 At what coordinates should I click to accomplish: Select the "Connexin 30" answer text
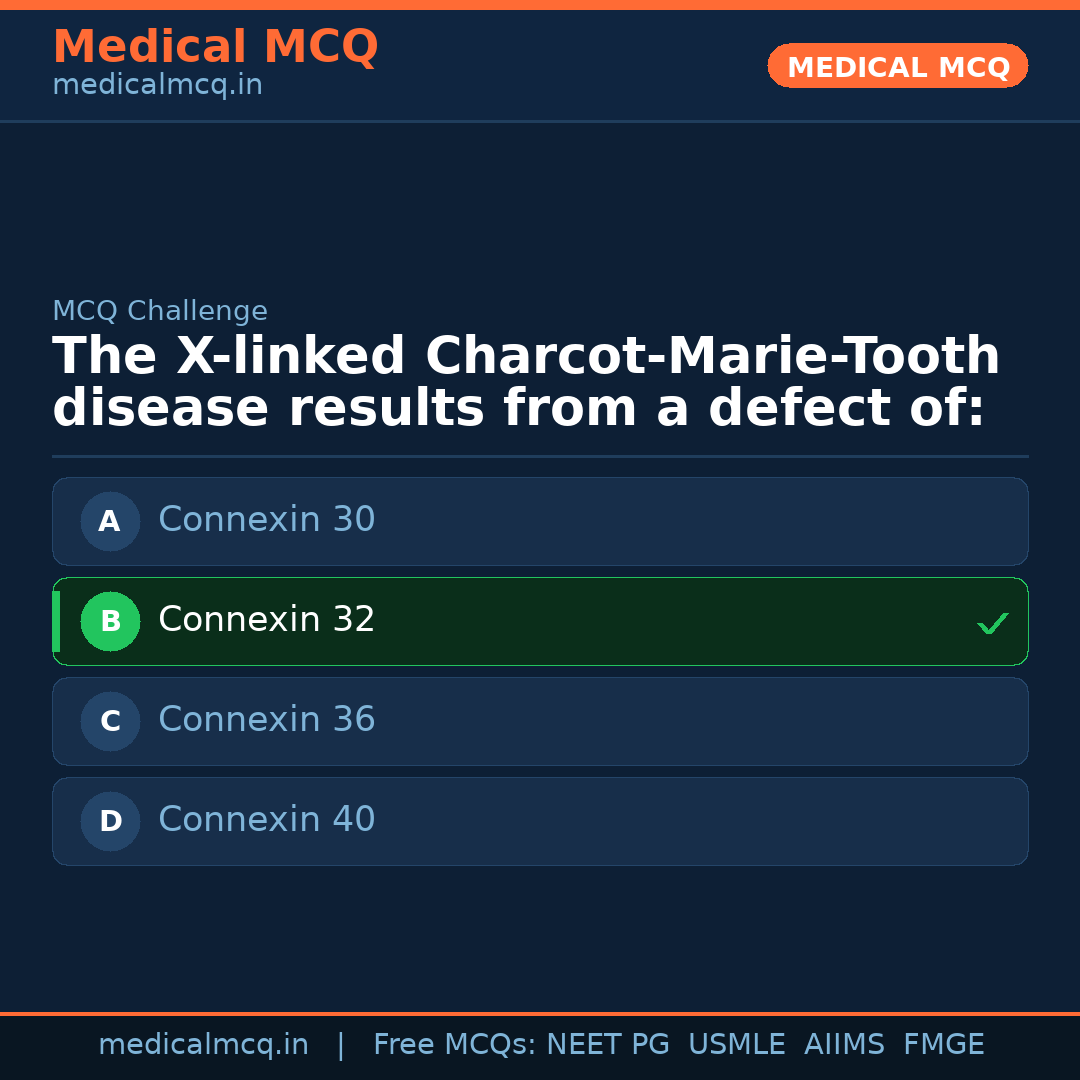coord(266,520)
